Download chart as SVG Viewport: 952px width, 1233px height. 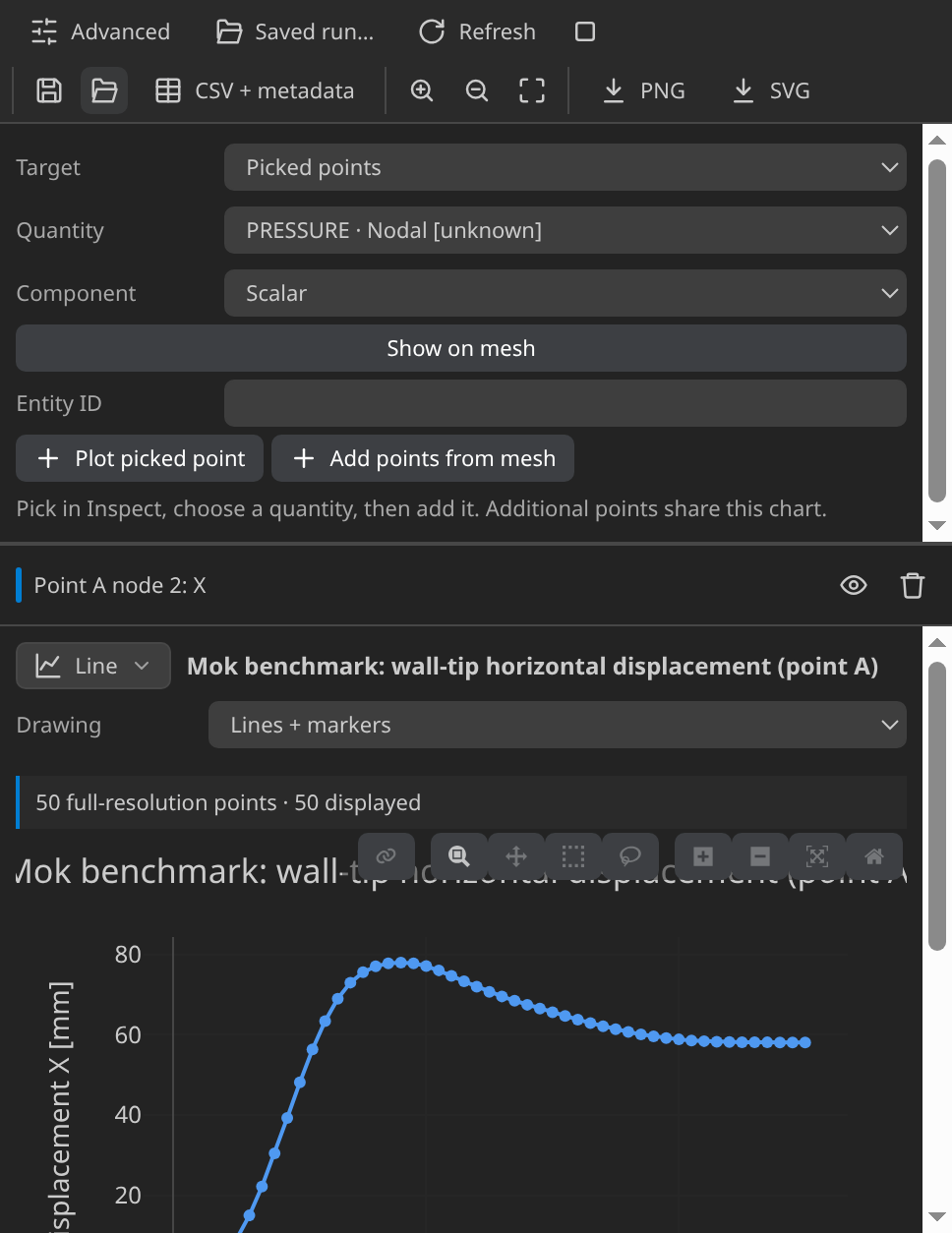[771, 90]
